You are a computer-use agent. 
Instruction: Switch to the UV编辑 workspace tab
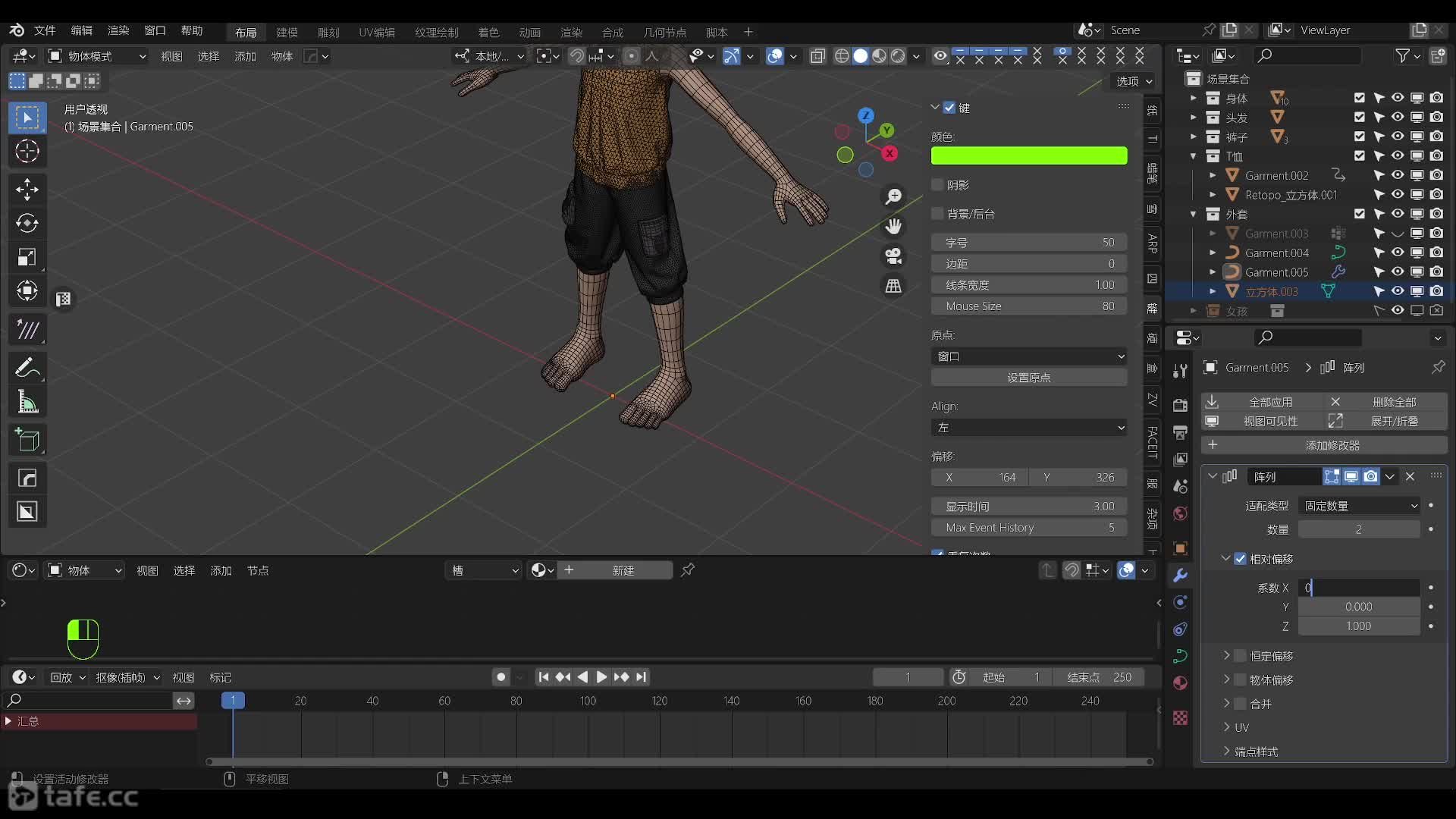(377, 32)
